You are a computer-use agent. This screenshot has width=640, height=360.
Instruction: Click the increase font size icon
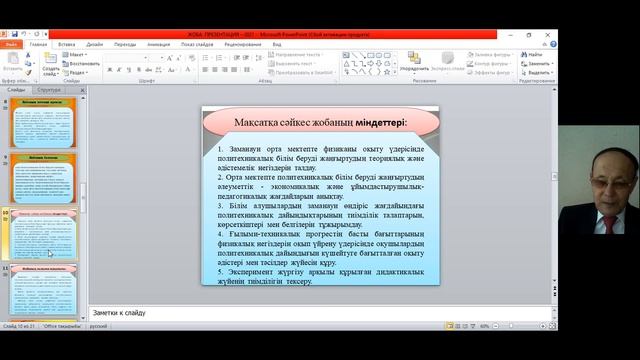point(169,58)
